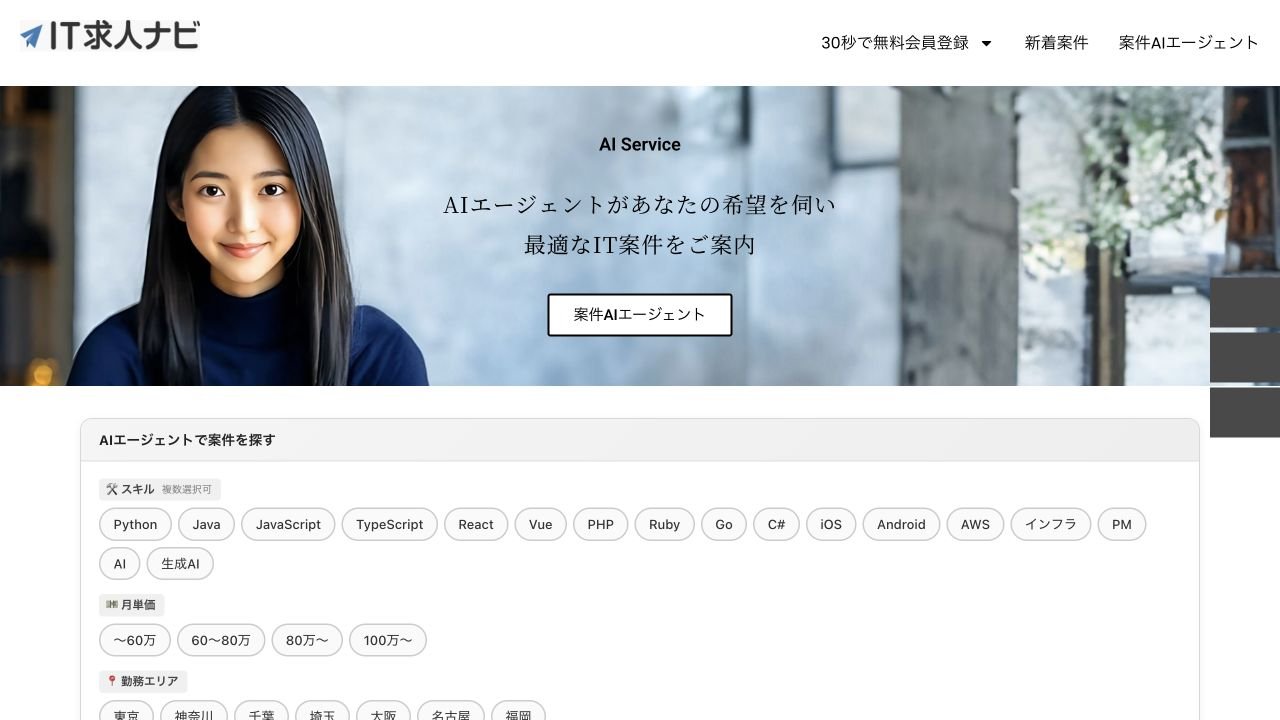The image size is (1280, 720).
Task: Choose the 神奈川 work area chip
Action: [194, 712]
